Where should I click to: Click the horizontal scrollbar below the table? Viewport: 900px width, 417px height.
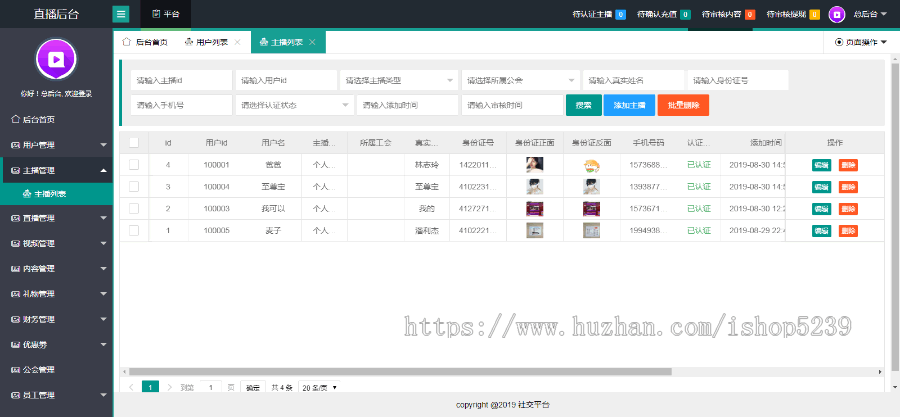(x=400, y=371)
